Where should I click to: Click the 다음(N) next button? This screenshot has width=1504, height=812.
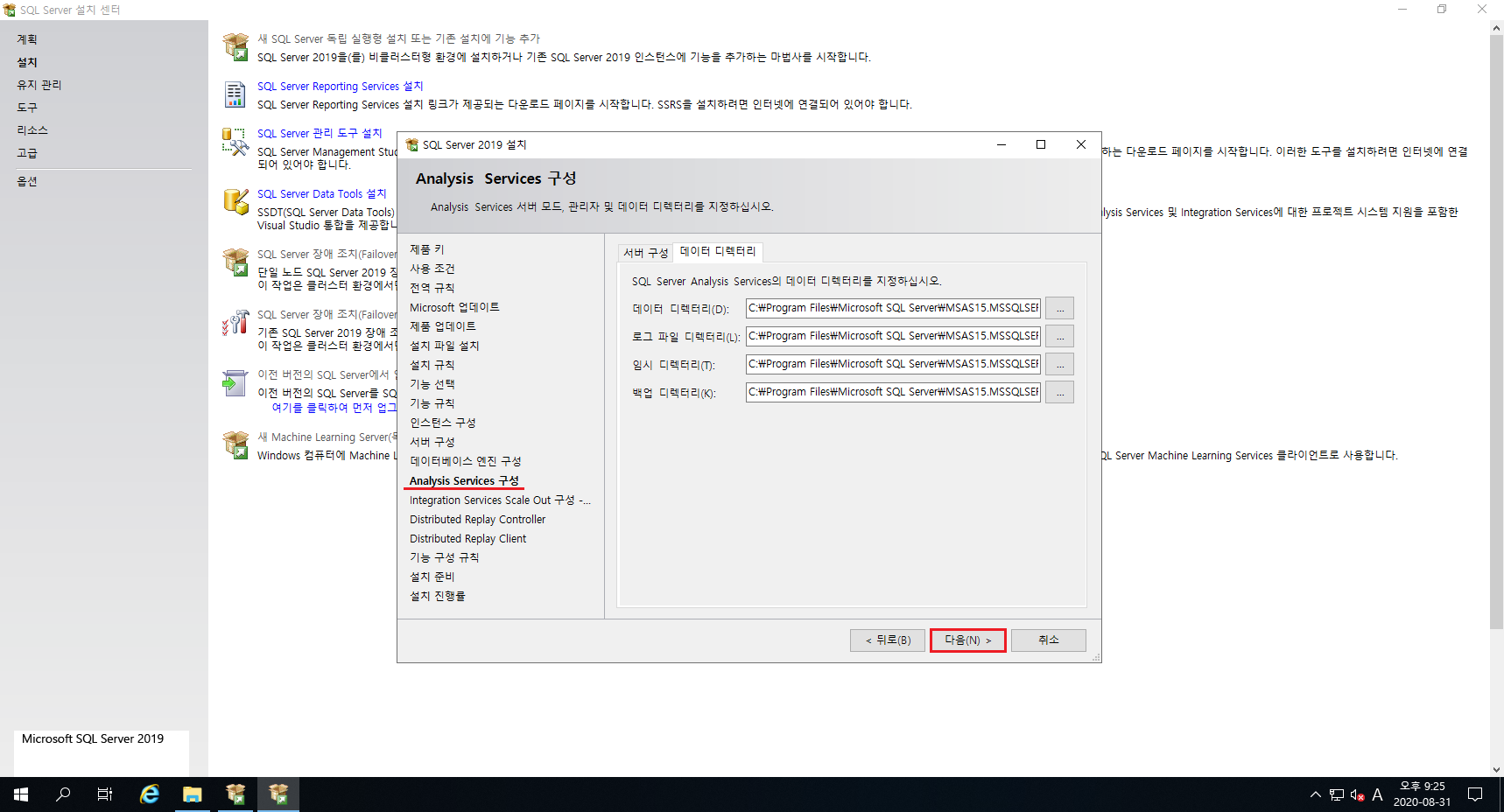968,640
